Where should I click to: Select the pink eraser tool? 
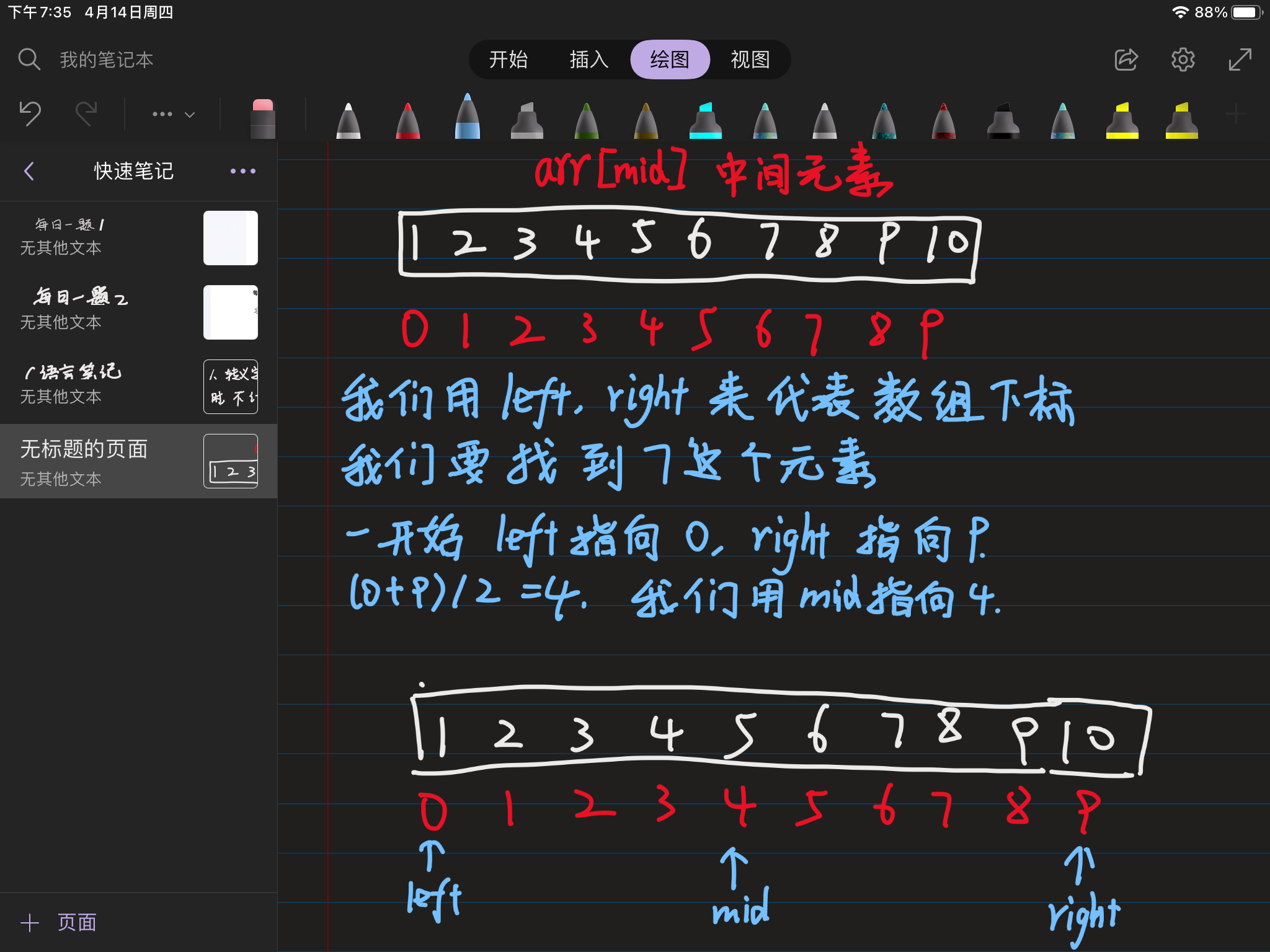pos(262,118)
